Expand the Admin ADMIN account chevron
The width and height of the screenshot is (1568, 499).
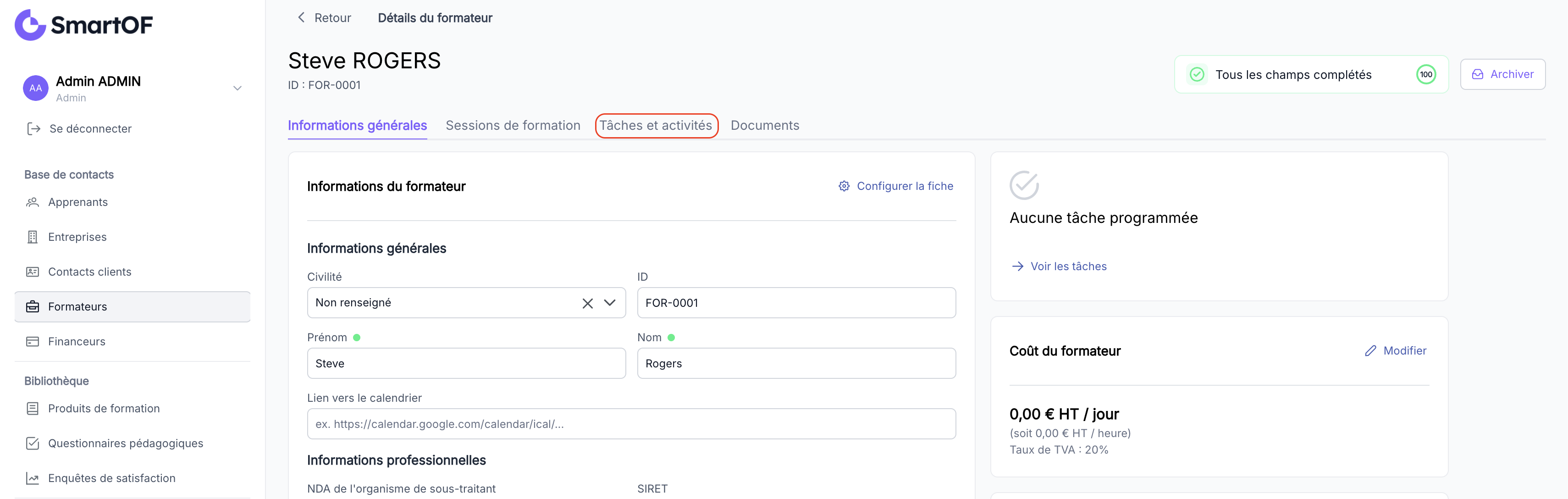[237, 89]
